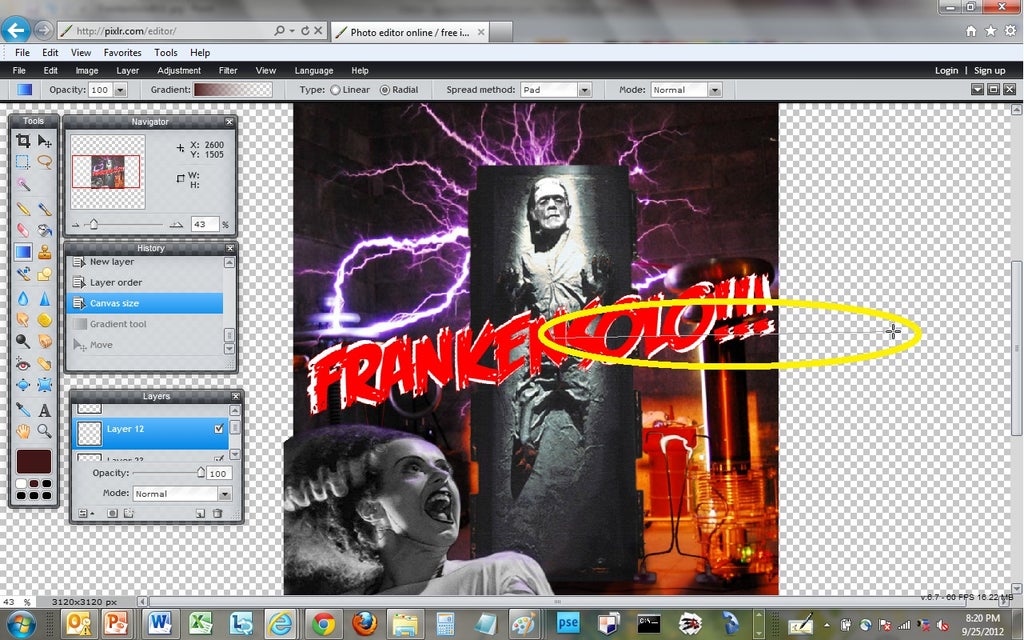
Task: Select the Move tool in Tools panel
Action: pos(44,140)
